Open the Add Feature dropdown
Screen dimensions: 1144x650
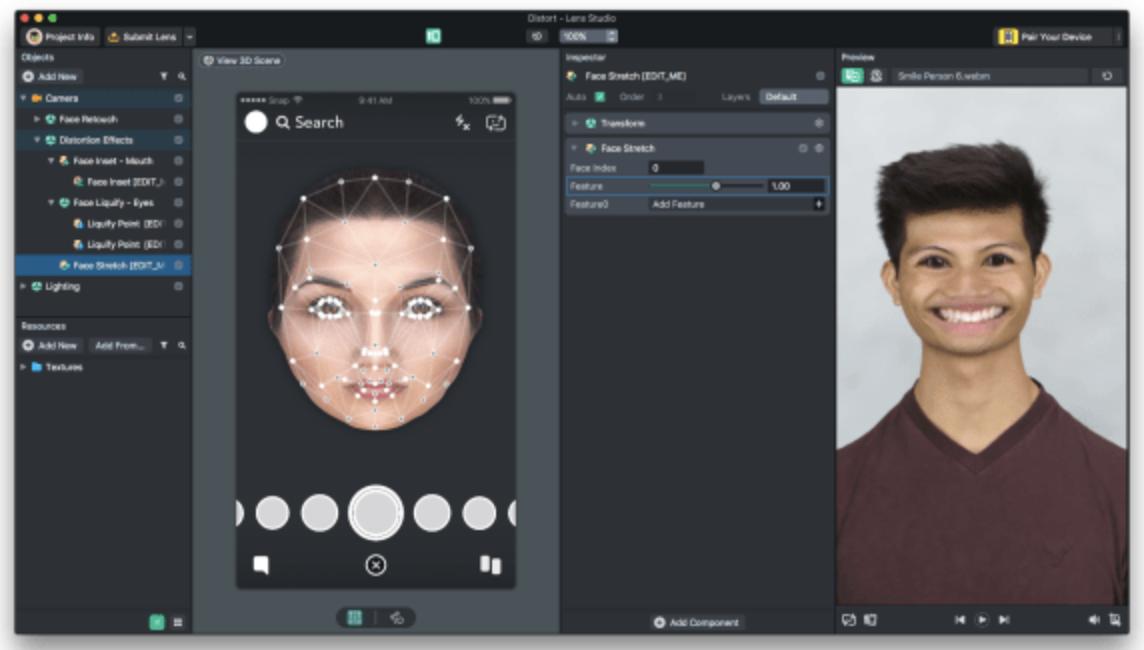[x=737, y=204]
